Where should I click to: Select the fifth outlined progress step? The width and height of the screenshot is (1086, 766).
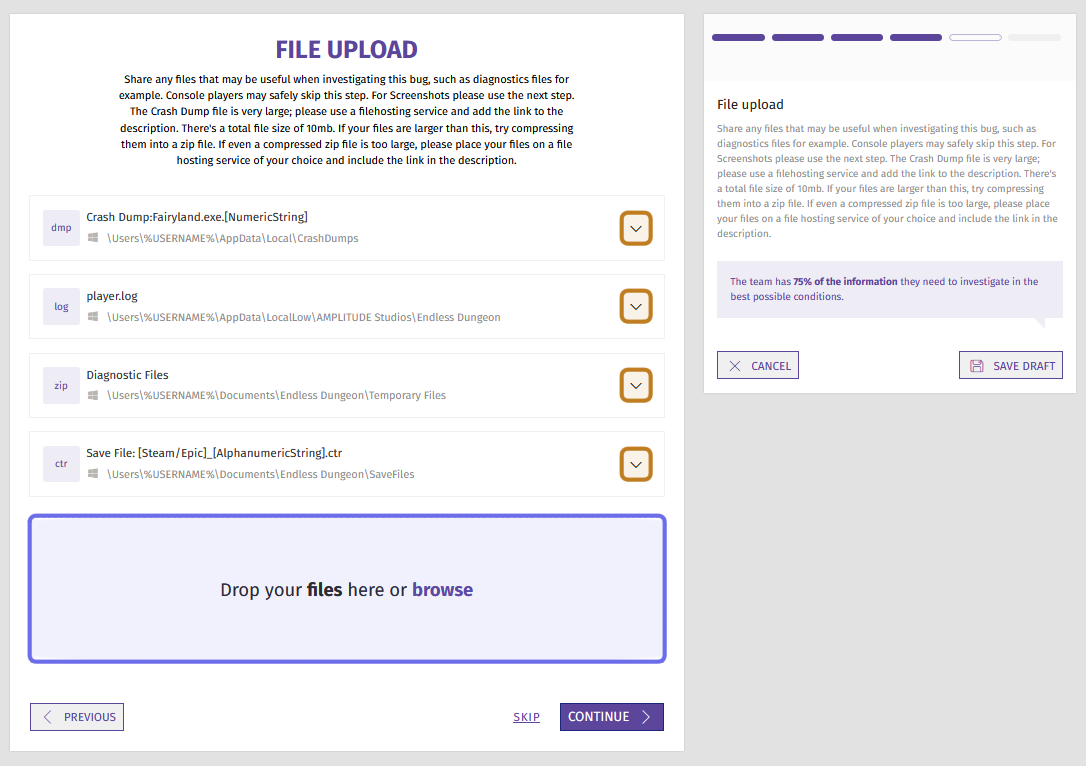(975, 37)
